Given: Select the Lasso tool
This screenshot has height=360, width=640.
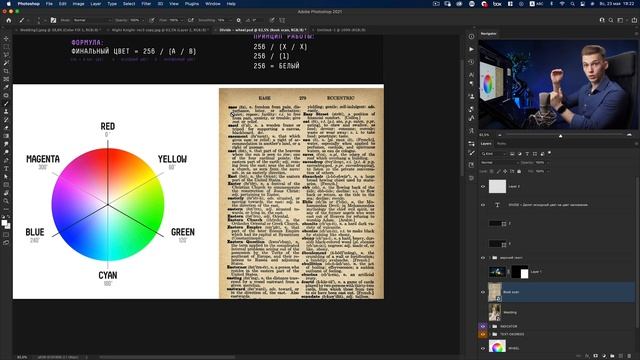Looking at the screenshot, I should pos(6,55).
